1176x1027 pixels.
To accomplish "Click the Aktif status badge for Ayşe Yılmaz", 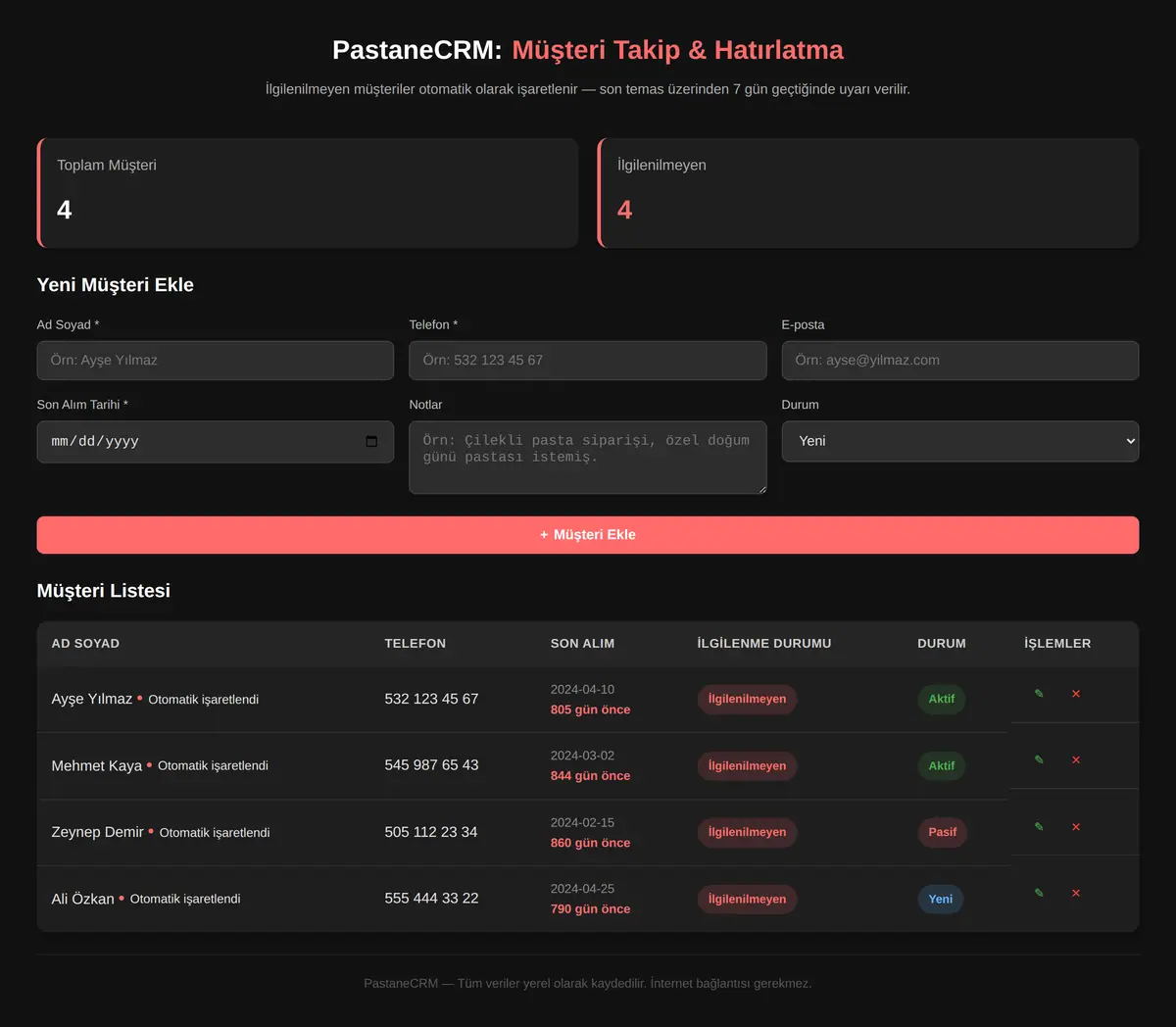I will (942, 699).
